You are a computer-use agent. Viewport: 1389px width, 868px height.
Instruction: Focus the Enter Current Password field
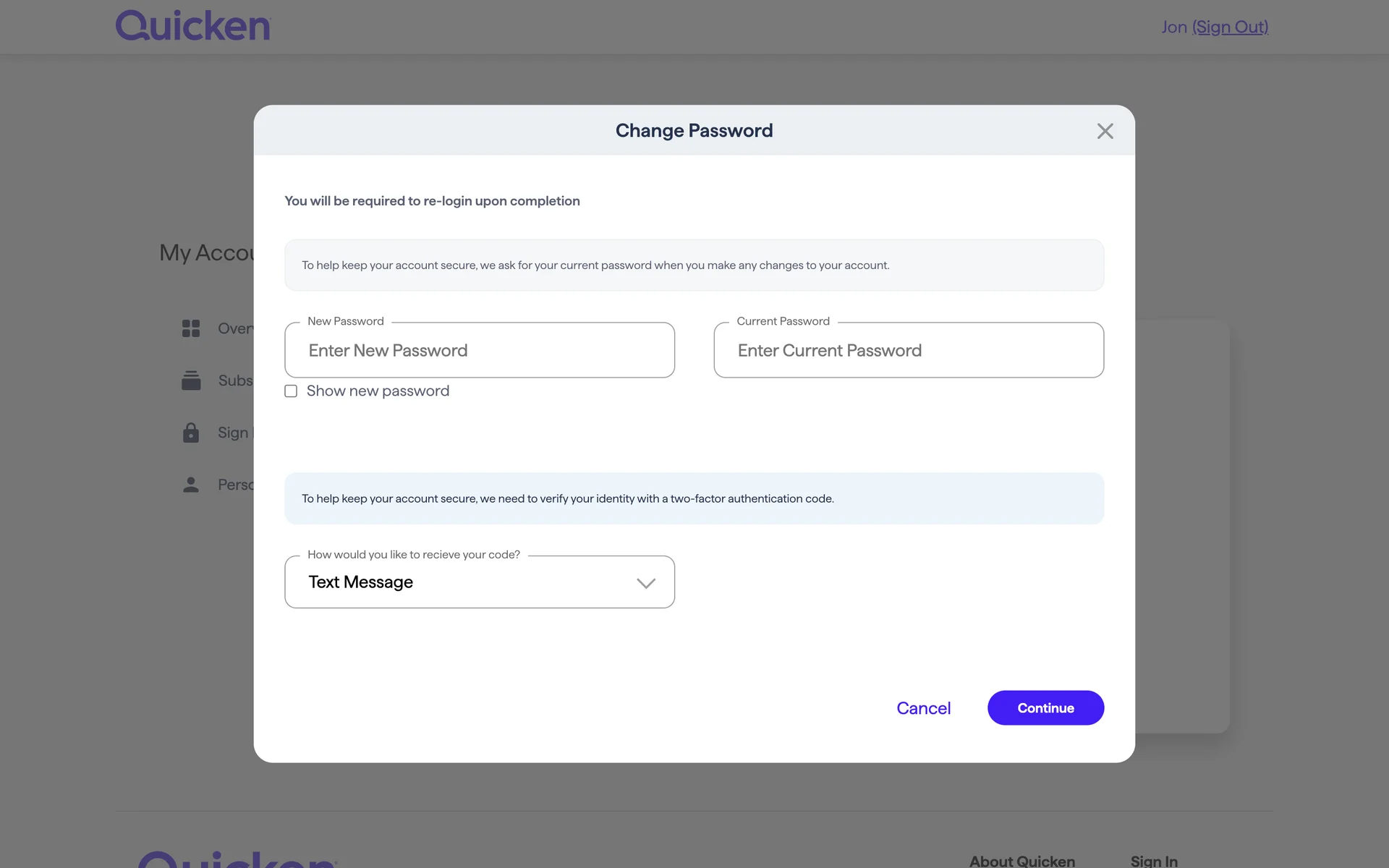(909, 351)
